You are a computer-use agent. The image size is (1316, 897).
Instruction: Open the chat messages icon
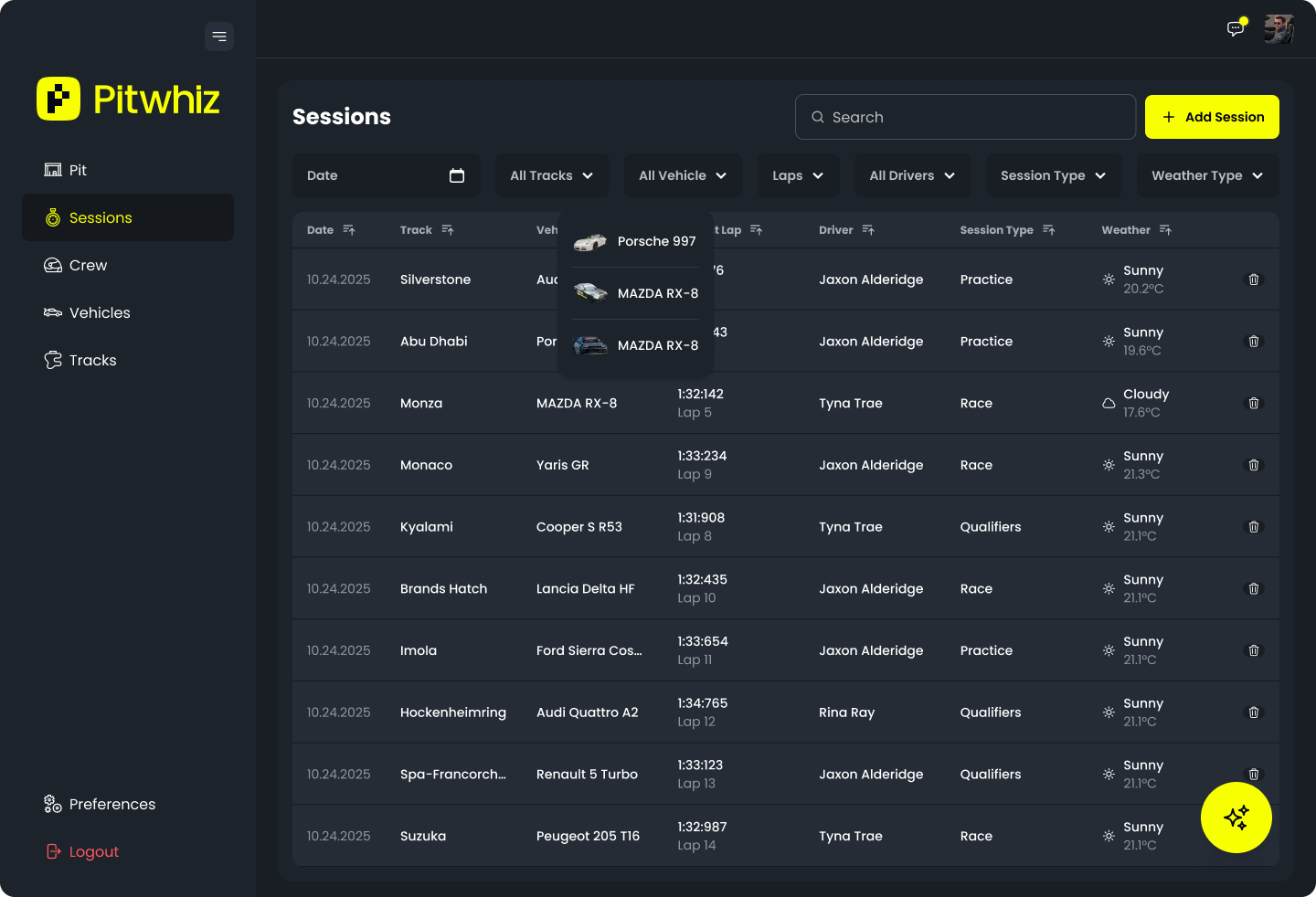click(x=1236, y=28)
